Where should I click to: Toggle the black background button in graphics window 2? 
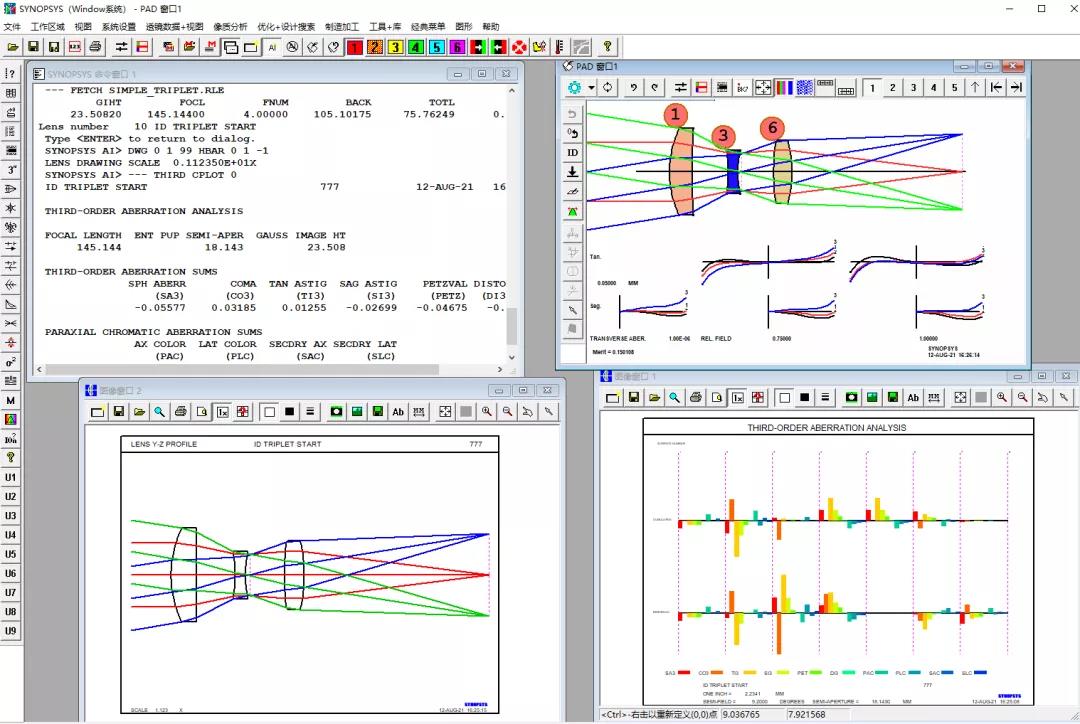[289, 412]
